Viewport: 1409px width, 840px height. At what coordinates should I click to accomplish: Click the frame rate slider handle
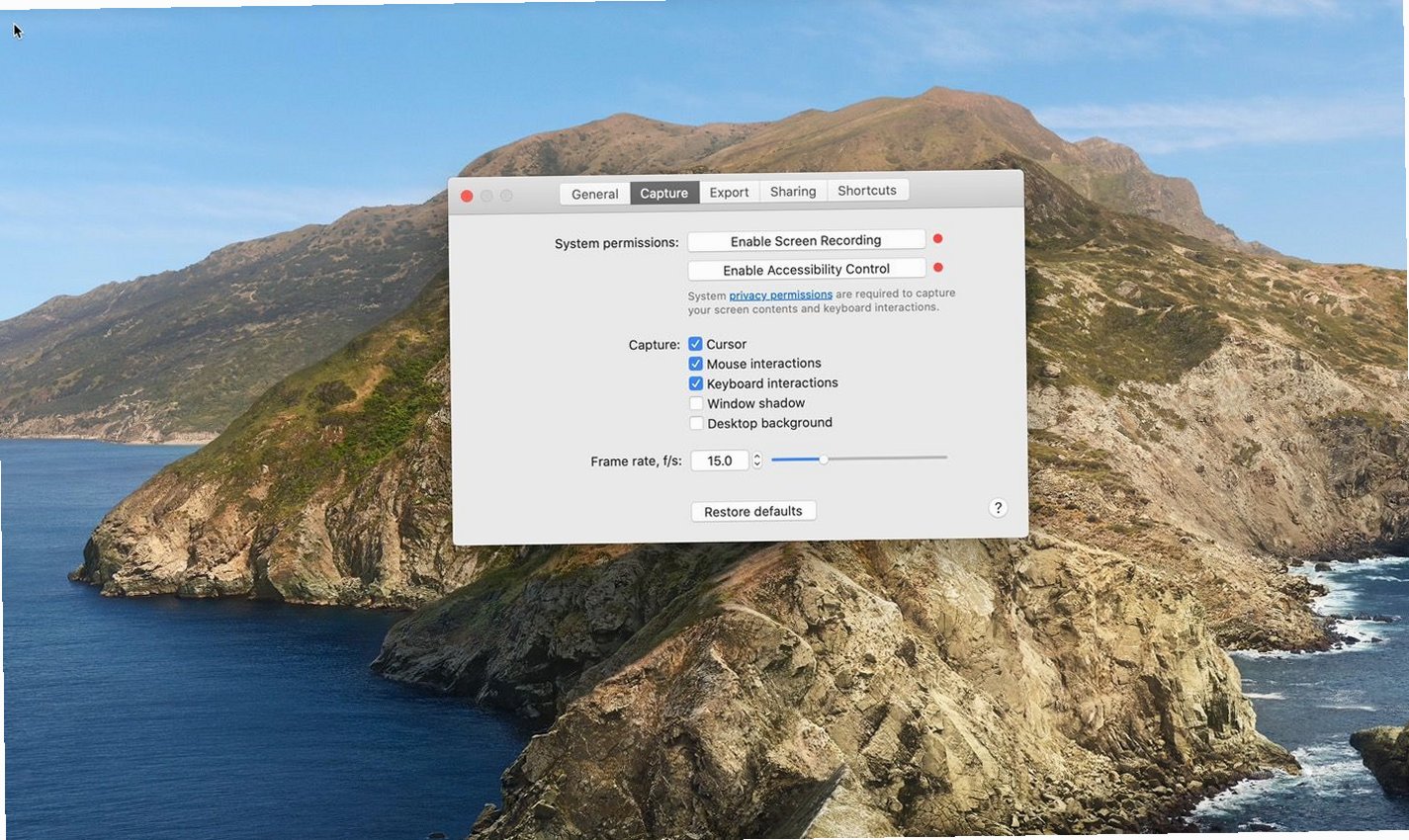click(x=824, y=459)
